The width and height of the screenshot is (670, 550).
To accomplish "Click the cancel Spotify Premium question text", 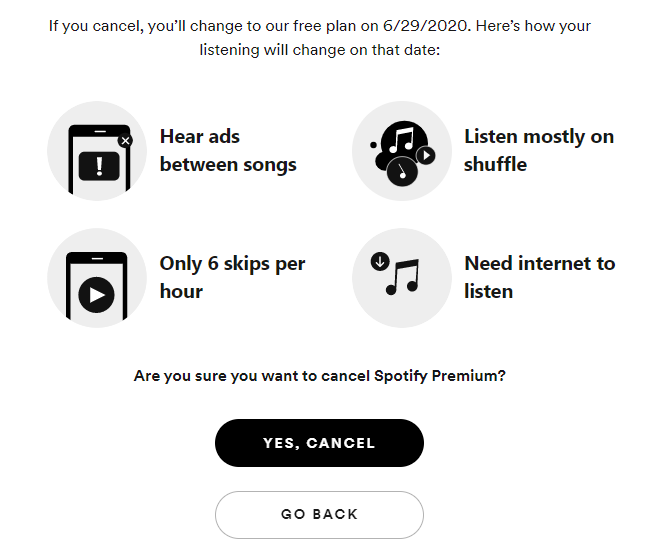I will pos(320,376).
